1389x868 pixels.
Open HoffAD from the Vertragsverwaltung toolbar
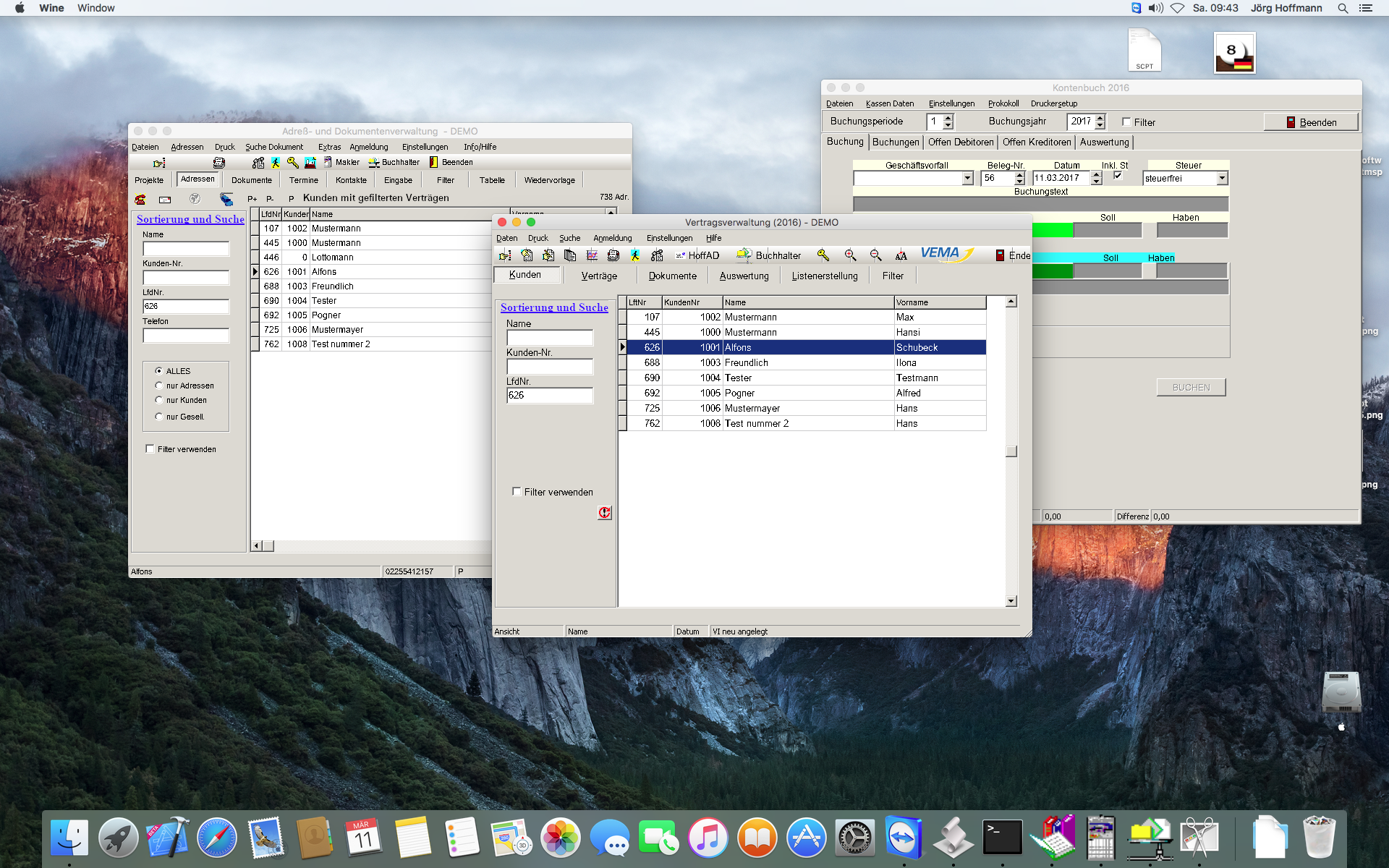697,255
